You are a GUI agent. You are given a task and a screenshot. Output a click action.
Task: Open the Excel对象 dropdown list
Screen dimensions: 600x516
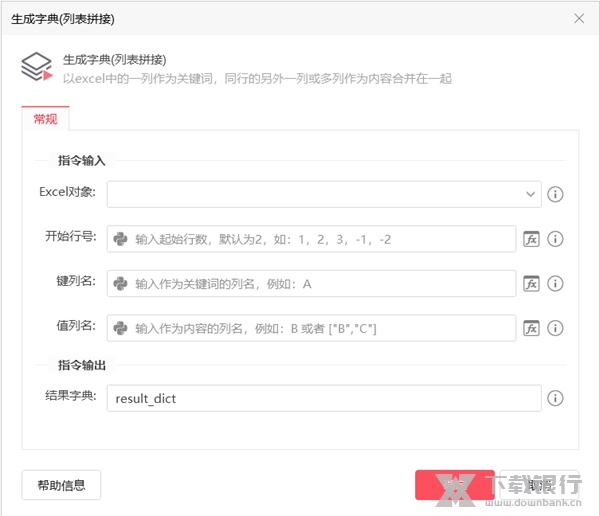click(x=529, y=194)
